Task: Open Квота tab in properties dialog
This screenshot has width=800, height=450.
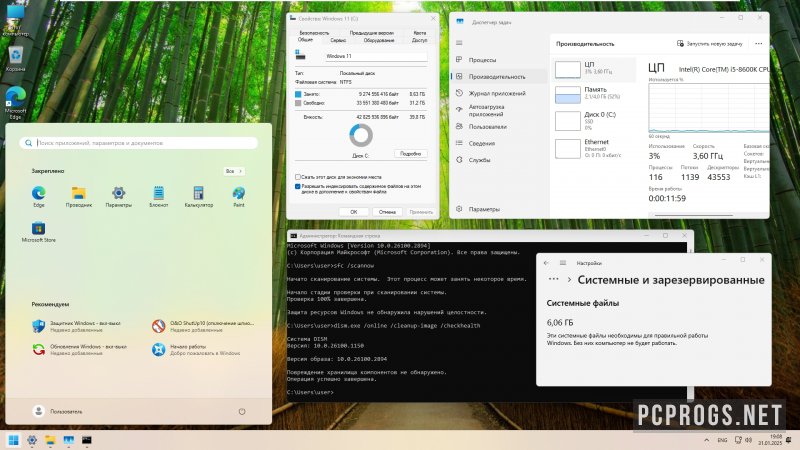Action: click(x=419, y=33)
